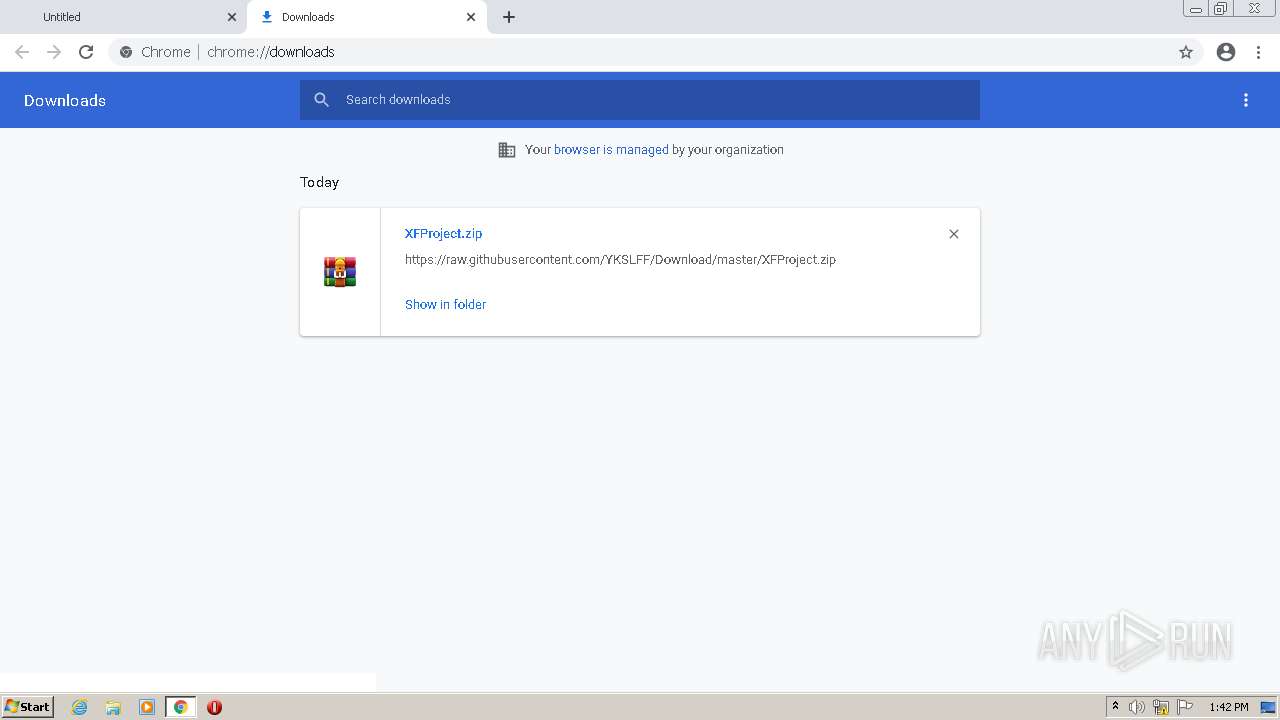
Task: Open the media player taskbar icon
Action: coord(147,707)
